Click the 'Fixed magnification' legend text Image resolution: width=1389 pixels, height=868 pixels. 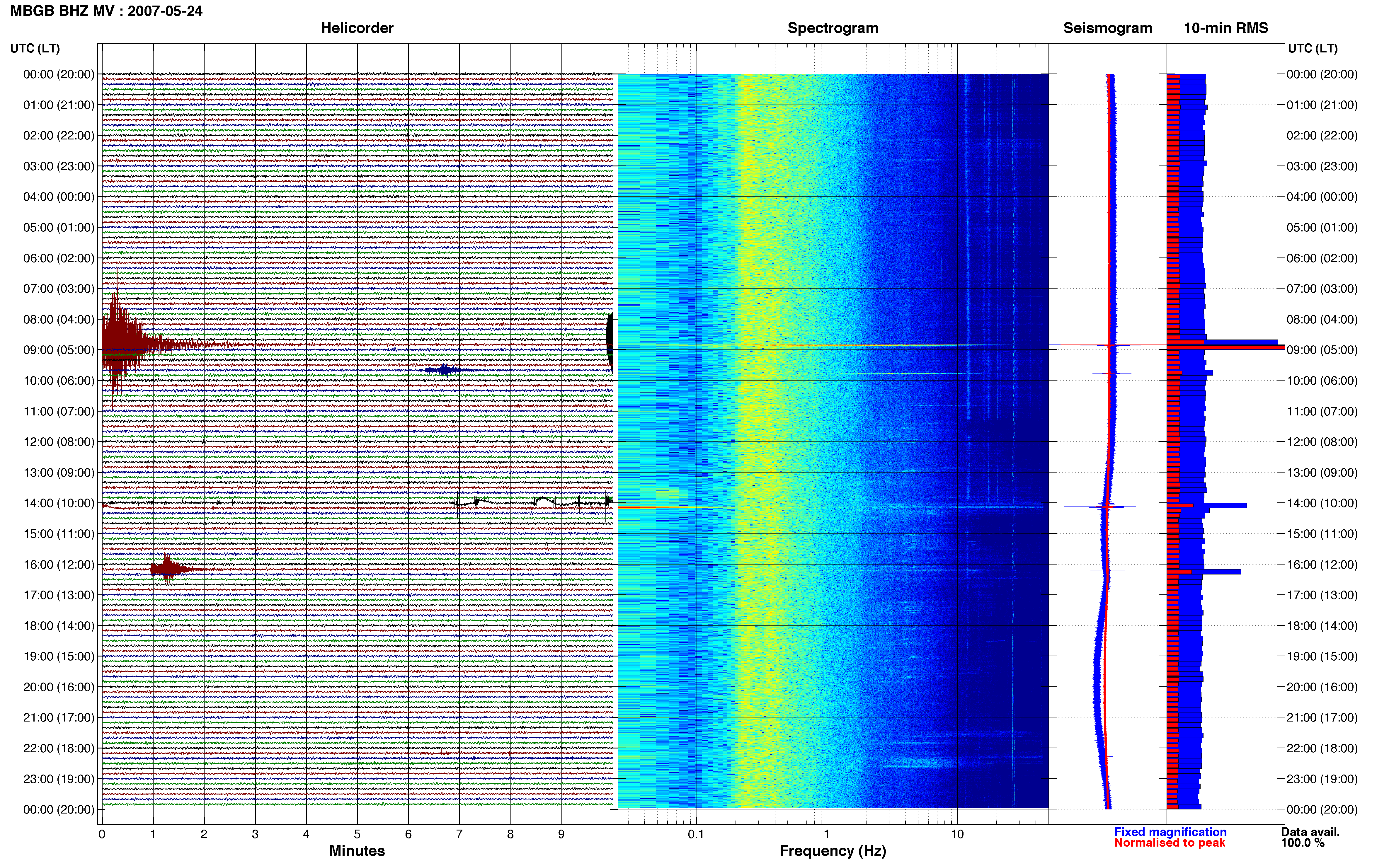click(1170, 832)
